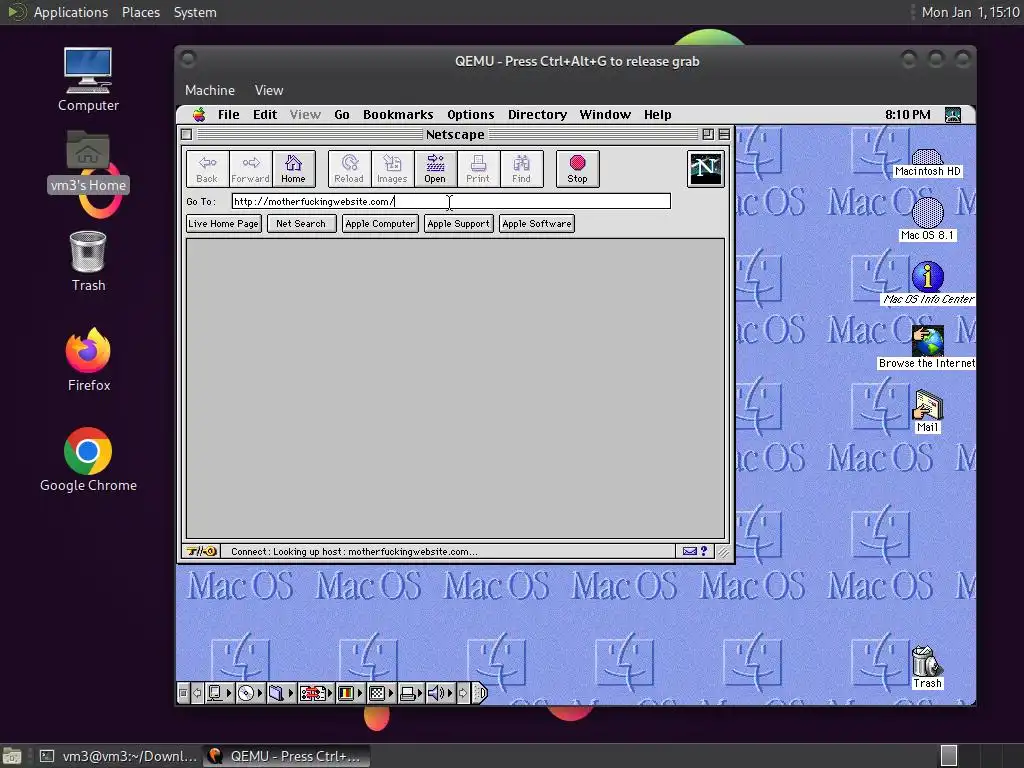Screen dimensions: 1024x768
Task: Open the Edit menu
Action: [265, 115]
